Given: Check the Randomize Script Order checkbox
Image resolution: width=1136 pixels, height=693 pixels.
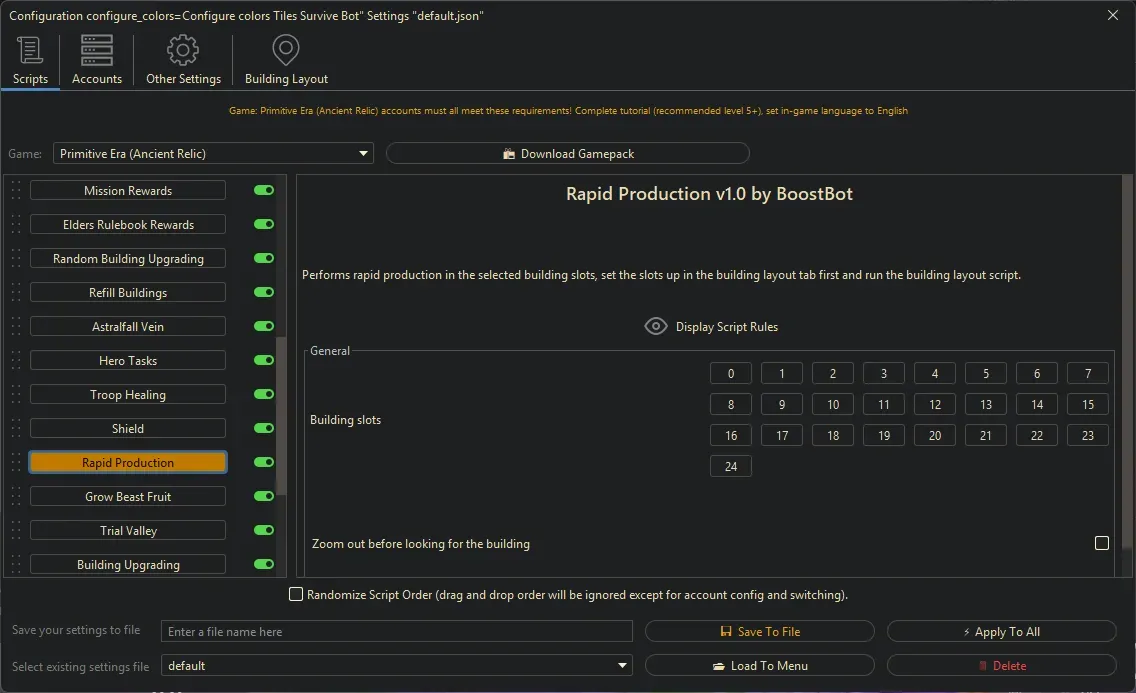Looking at the screenshot, I should click(296, 594).
